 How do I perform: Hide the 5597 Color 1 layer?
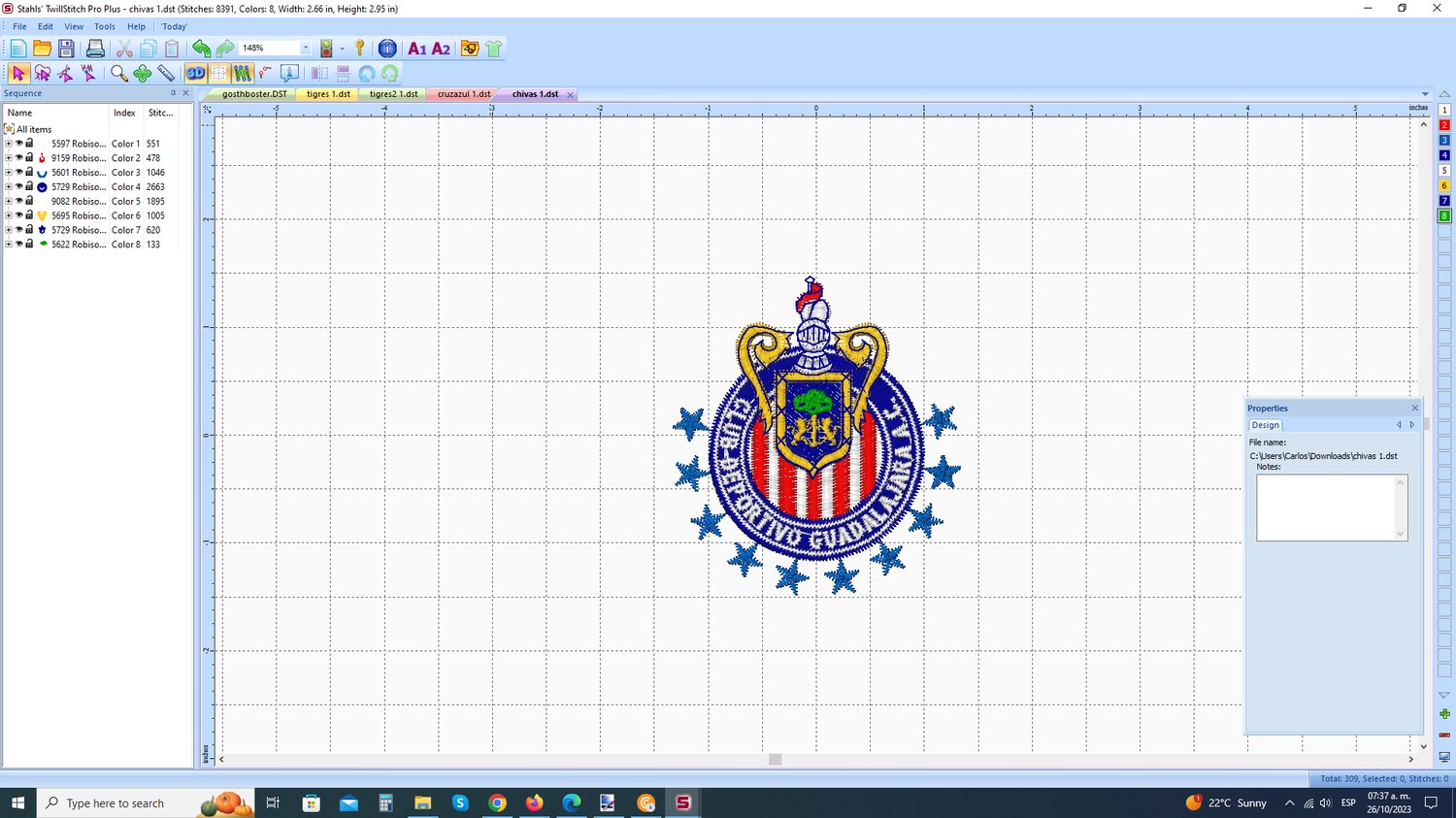(x=18, y=144)
